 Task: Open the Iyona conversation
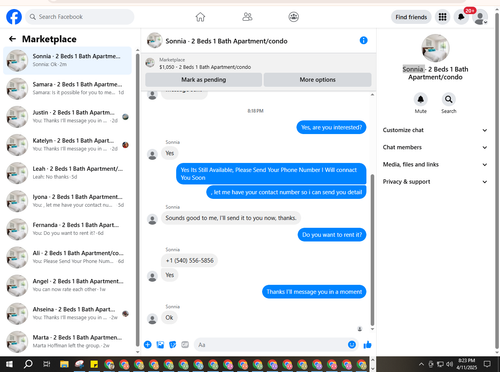[67, 201]
